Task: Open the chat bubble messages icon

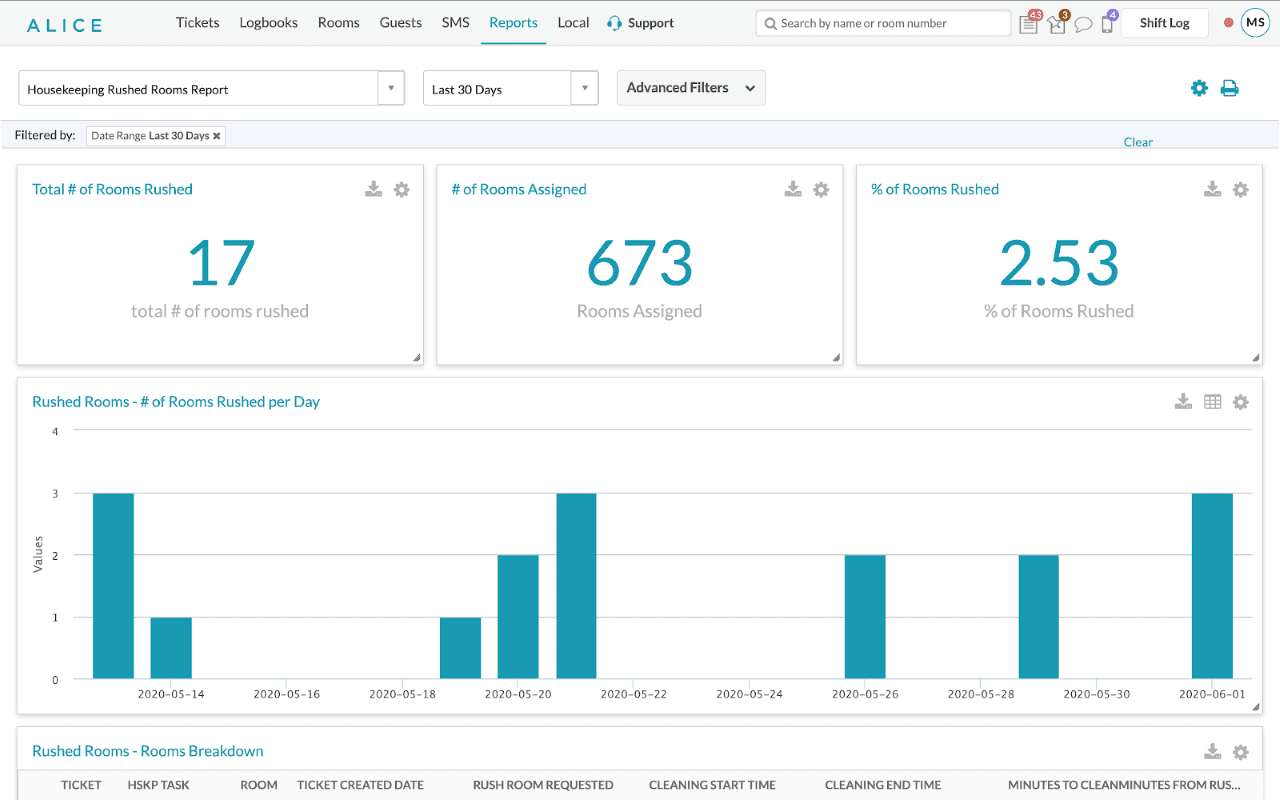Action: pos(1083,24)
